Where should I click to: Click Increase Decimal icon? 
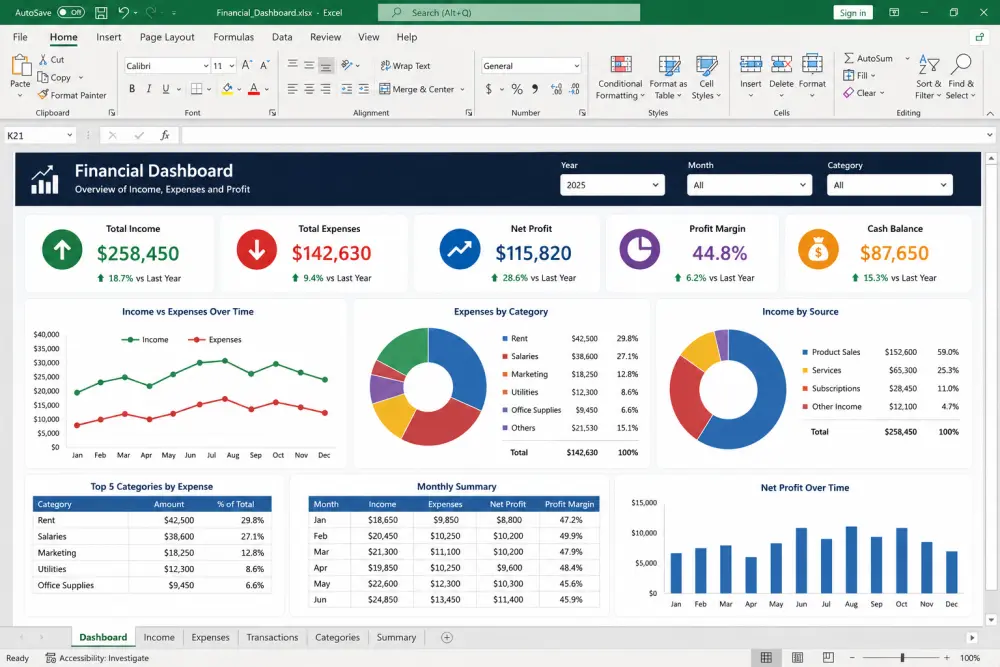(x=556, y=89)
